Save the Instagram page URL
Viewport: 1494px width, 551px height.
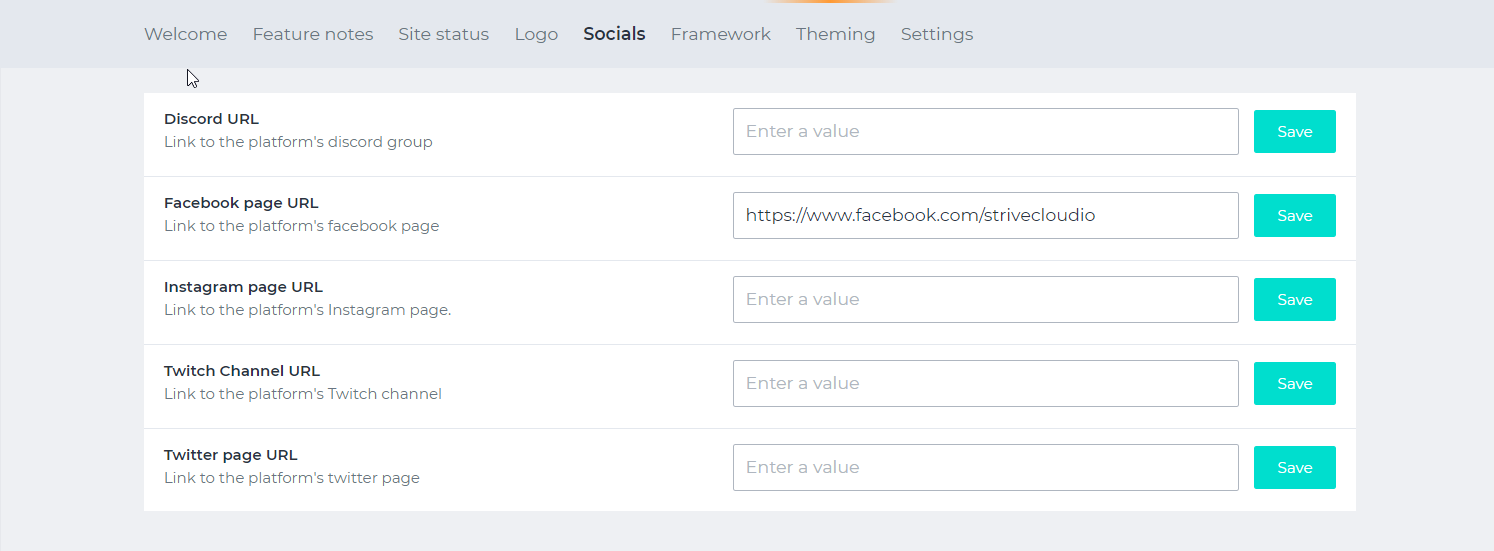click(1294, 300)
